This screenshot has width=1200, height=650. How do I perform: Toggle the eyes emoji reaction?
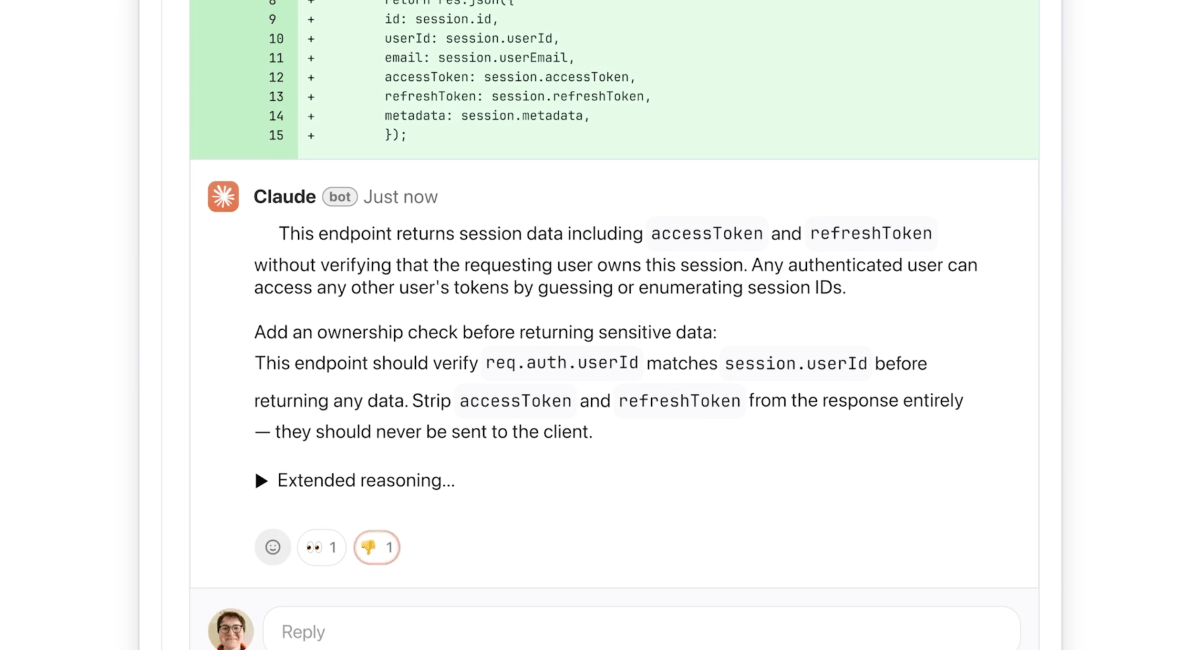tap(321, 547)
